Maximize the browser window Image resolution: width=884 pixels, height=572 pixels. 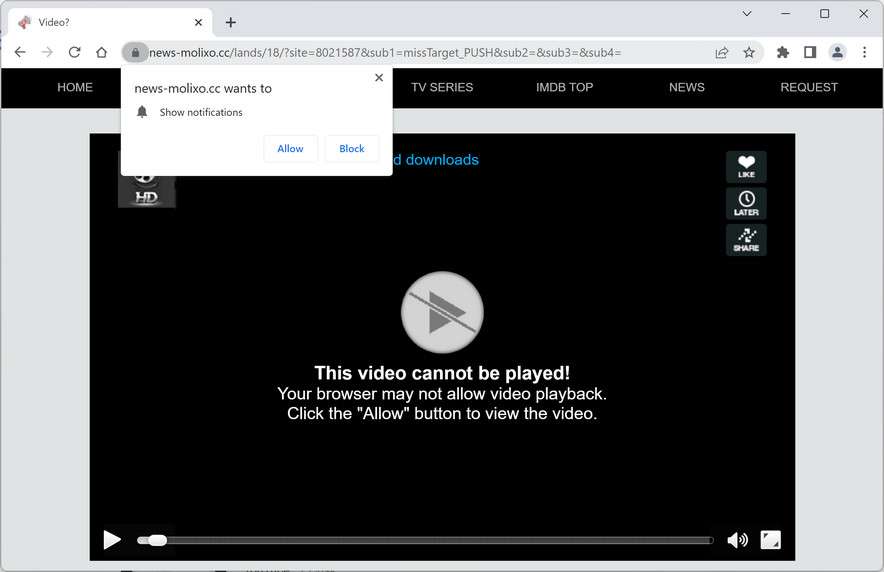824,14
